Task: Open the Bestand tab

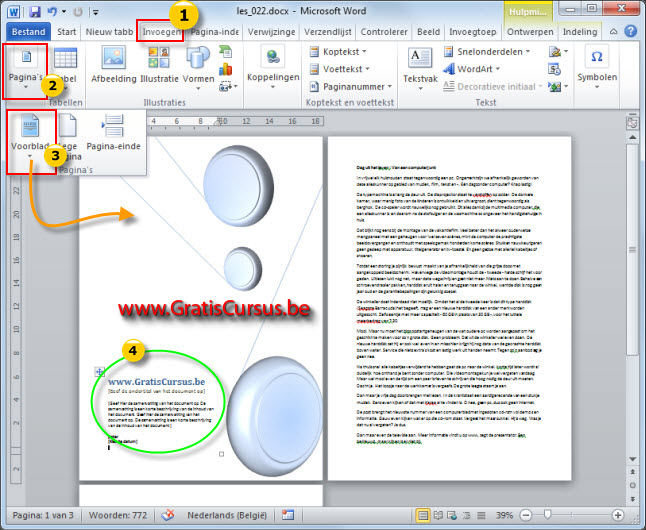Action: tap(28, 32)
